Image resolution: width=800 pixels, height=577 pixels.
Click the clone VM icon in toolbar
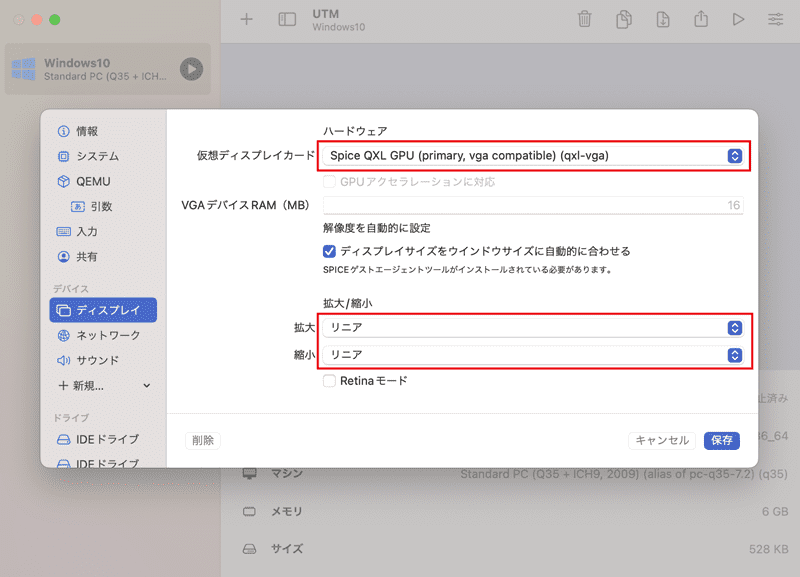pyautogui.click(x=623, y=19)
